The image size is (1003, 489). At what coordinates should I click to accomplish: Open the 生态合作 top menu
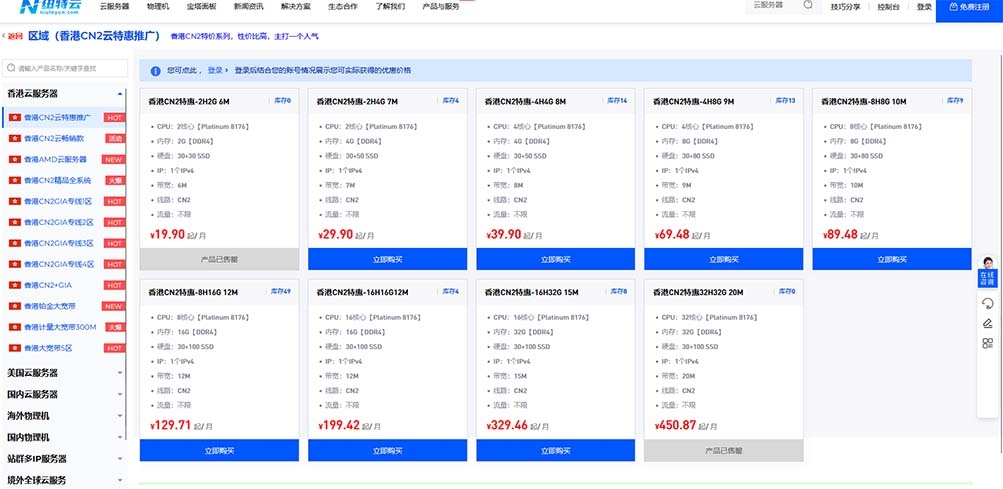pyautogui.click(x=343, y=6)
